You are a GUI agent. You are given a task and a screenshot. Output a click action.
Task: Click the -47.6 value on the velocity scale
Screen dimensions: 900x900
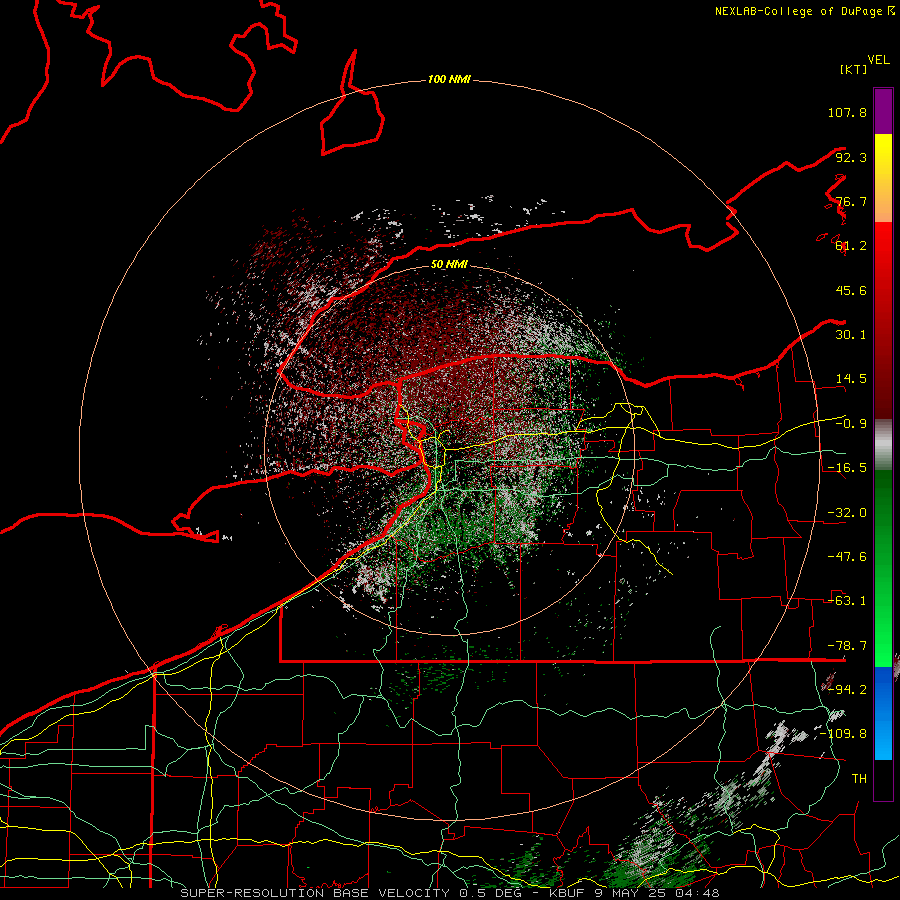click(x=847, y=557)
